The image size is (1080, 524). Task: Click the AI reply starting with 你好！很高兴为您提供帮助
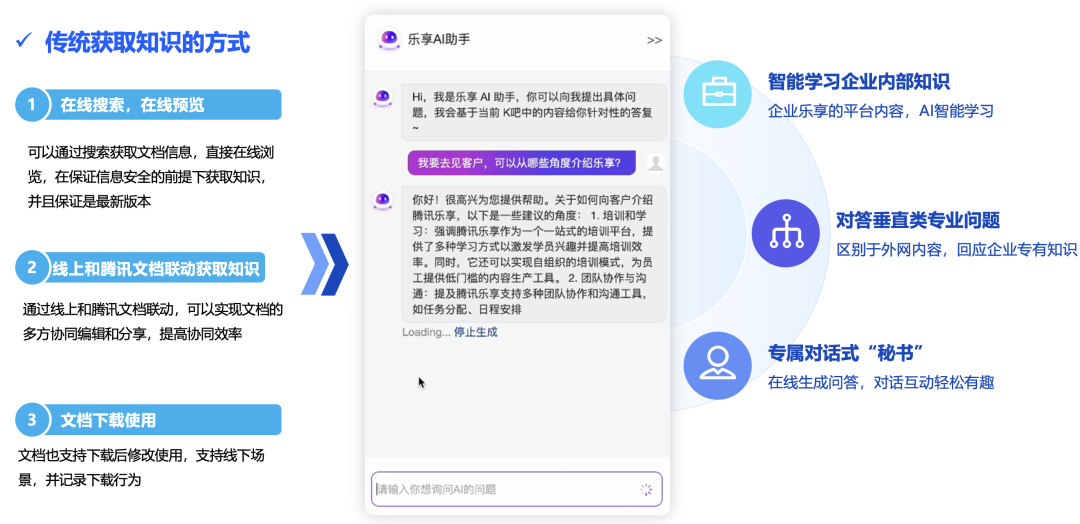(534, 254)
